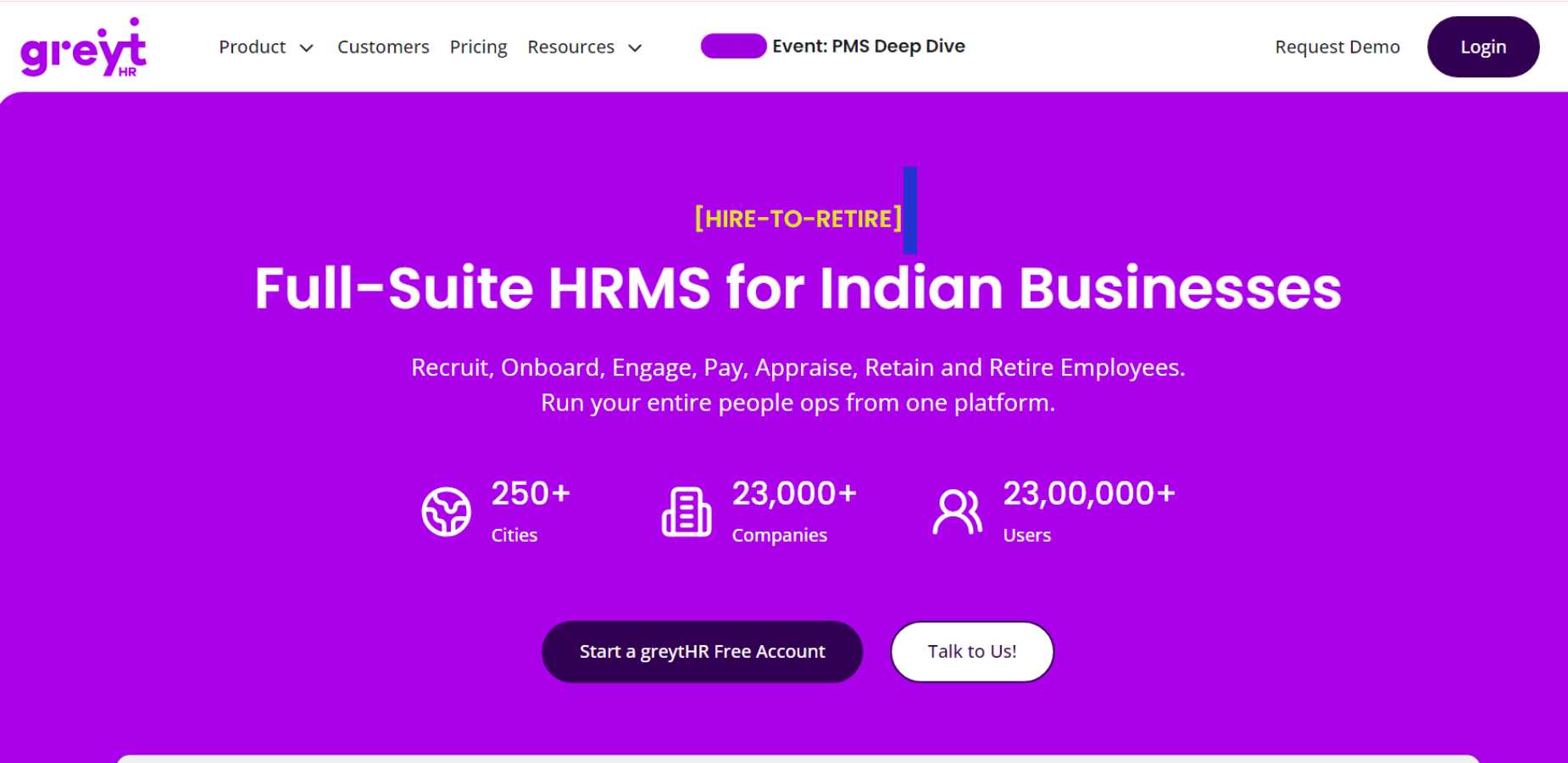This screenshot has width=1568, height=763.
Task: Start a greytHR Free Account
Action: point(702,651)
